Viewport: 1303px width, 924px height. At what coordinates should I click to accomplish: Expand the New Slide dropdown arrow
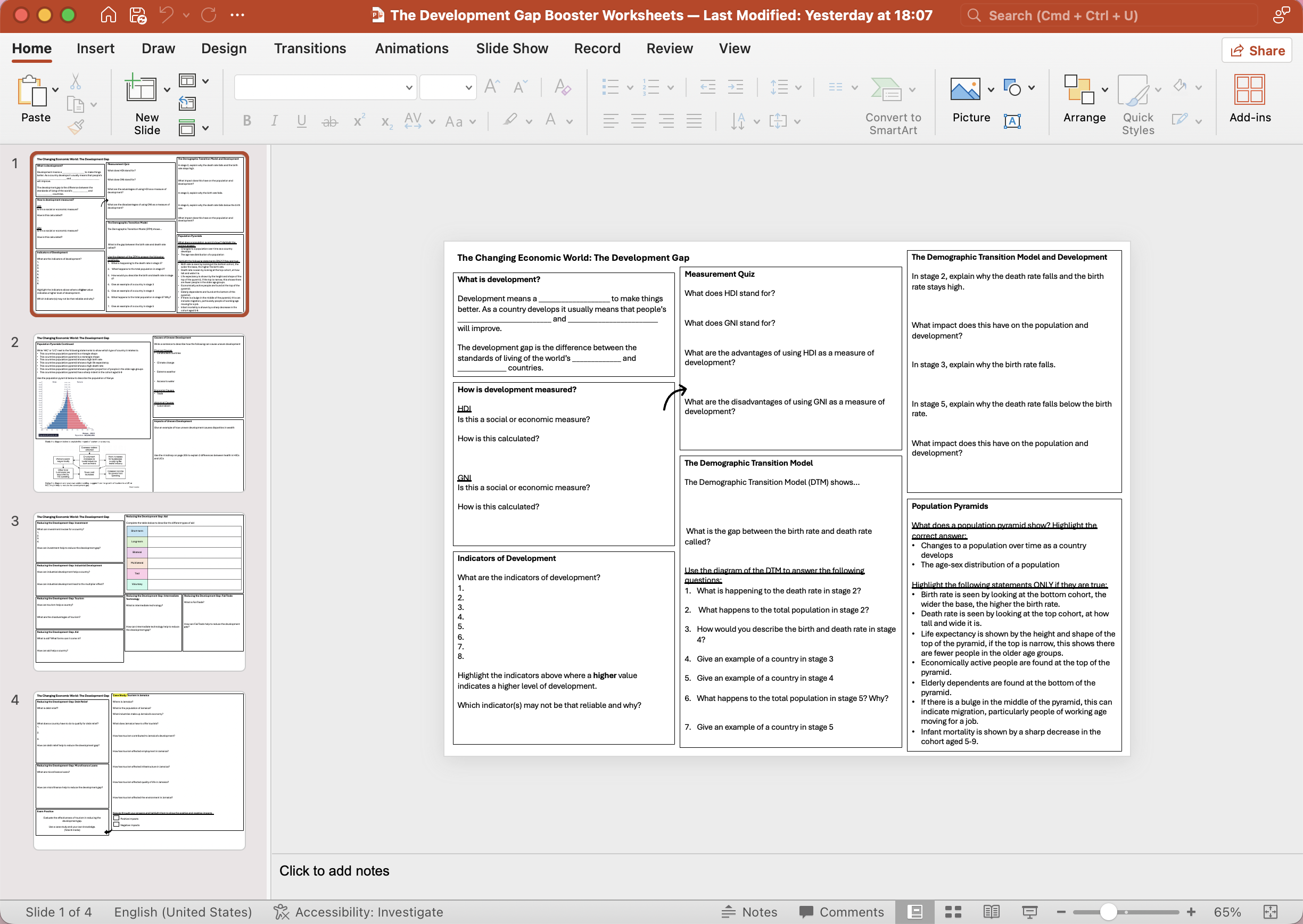(x=167, y=89)
